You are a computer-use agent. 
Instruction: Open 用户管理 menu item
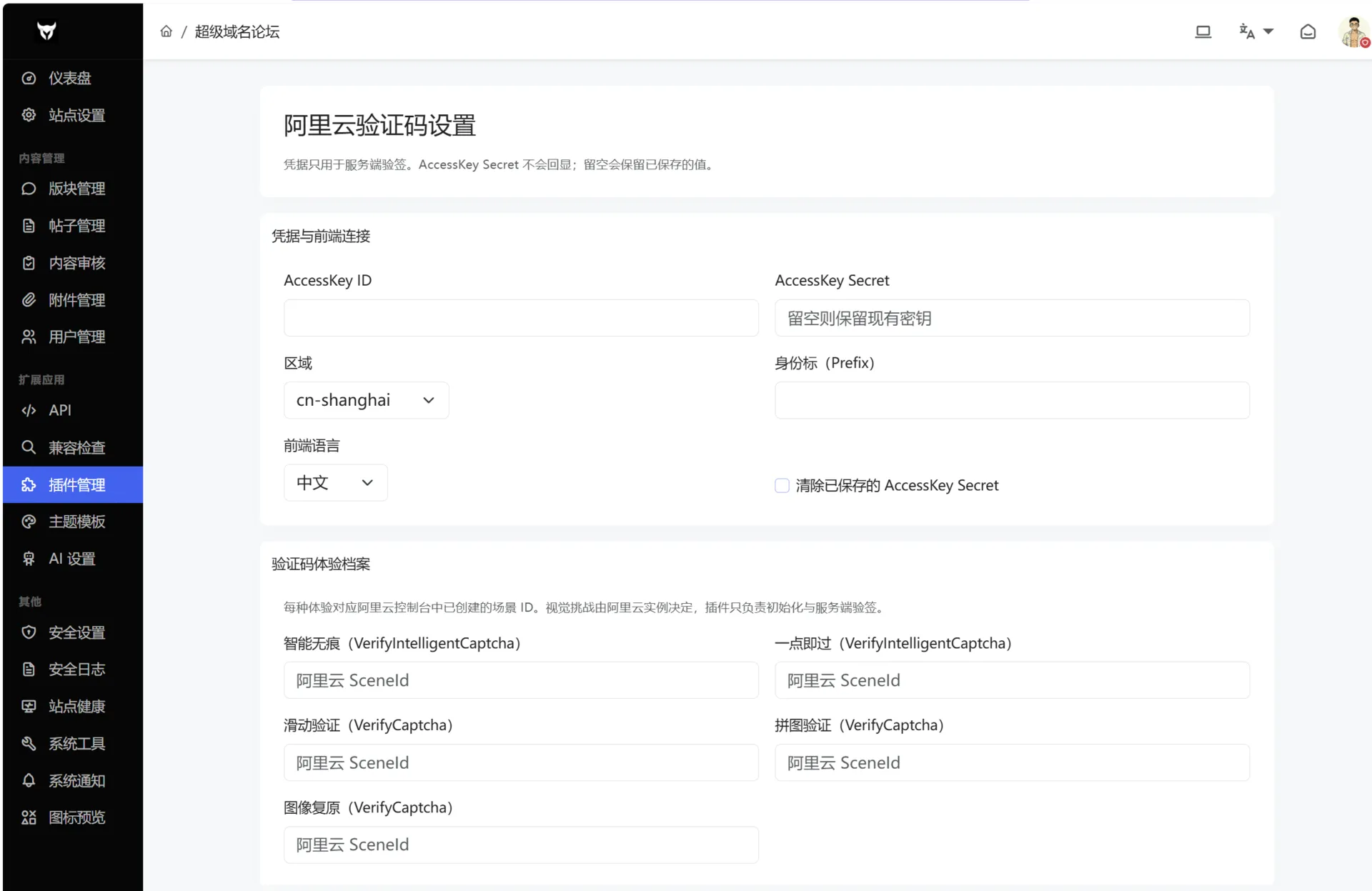tap(73, 337)
